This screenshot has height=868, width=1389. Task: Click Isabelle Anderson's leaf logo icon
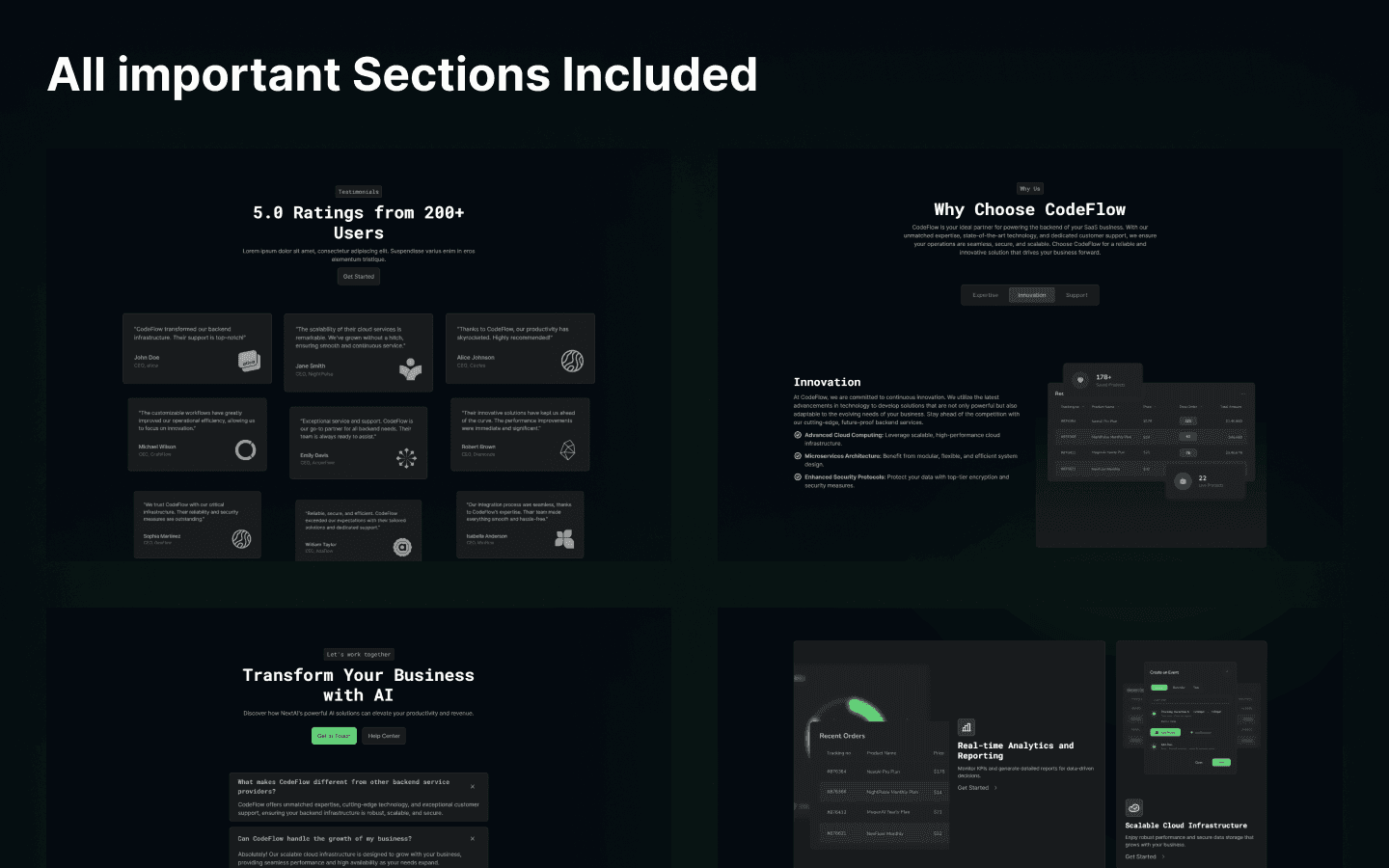[x=564, y=539]
